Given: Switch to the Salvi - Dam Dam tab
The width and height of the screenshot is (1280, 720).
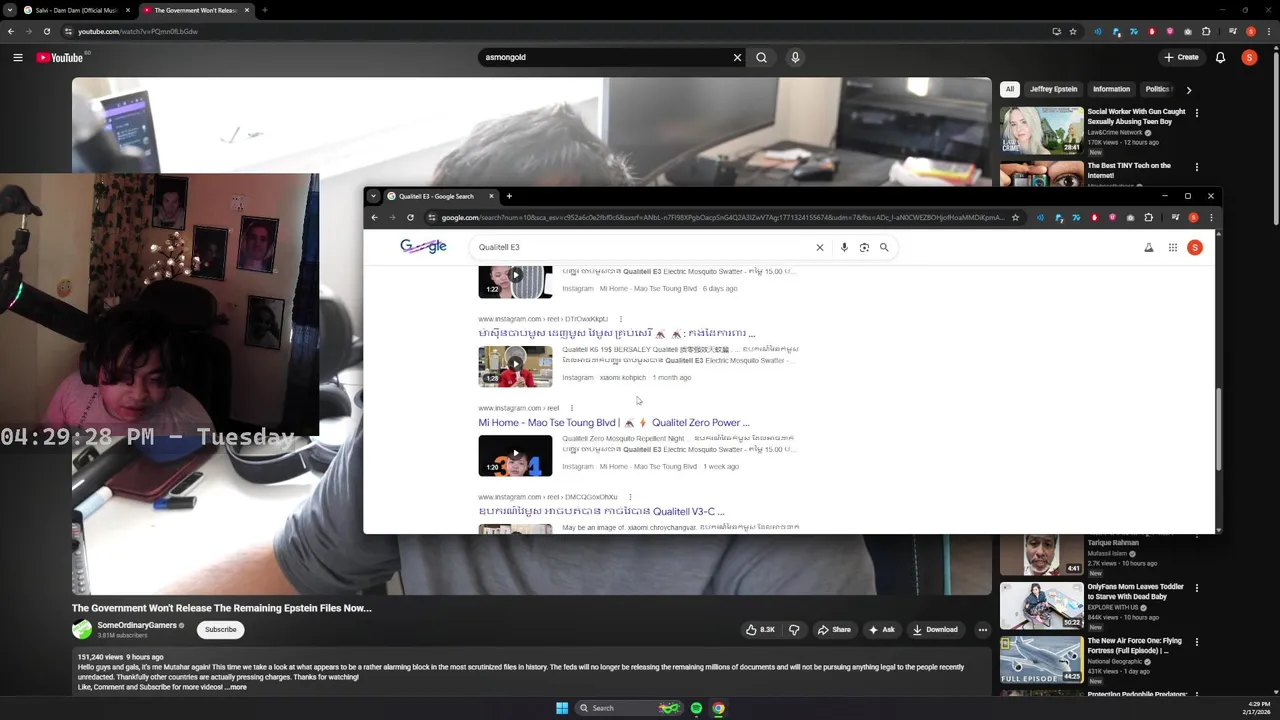Looking at the screenshot, I should pos(77,10).
